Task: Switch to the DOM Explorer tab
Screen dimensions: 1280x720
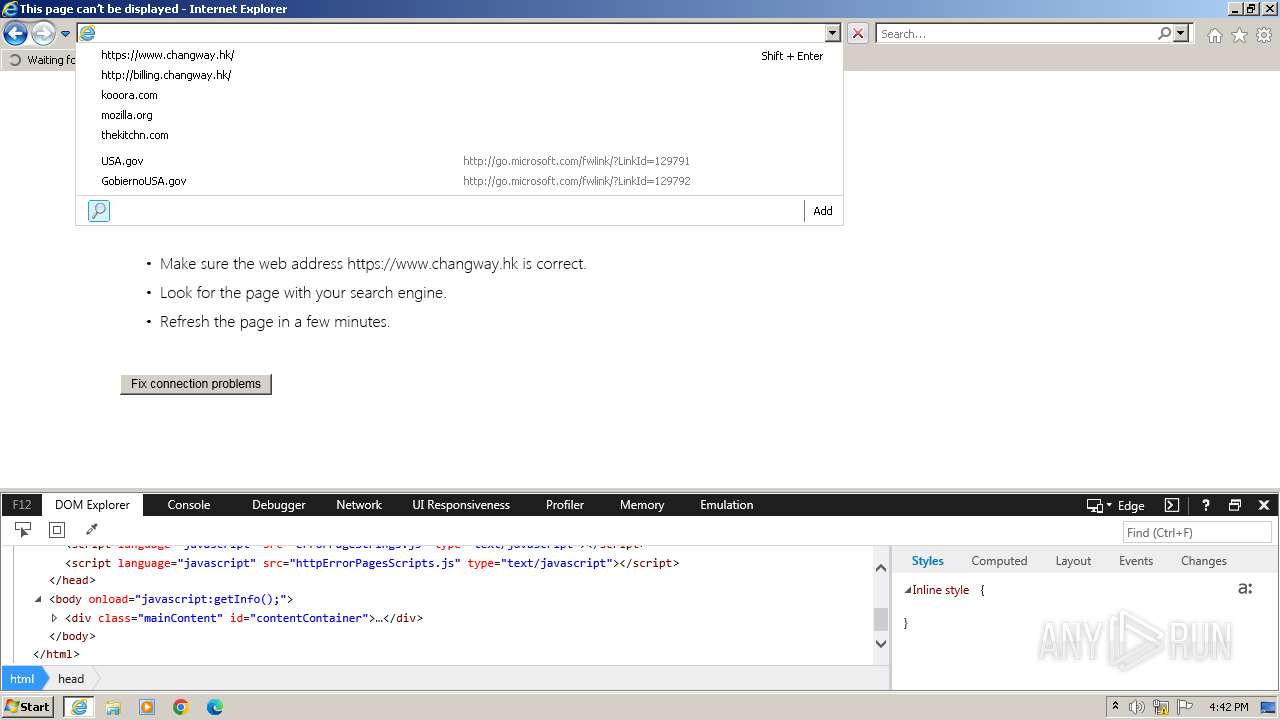Action: [92, 505]
